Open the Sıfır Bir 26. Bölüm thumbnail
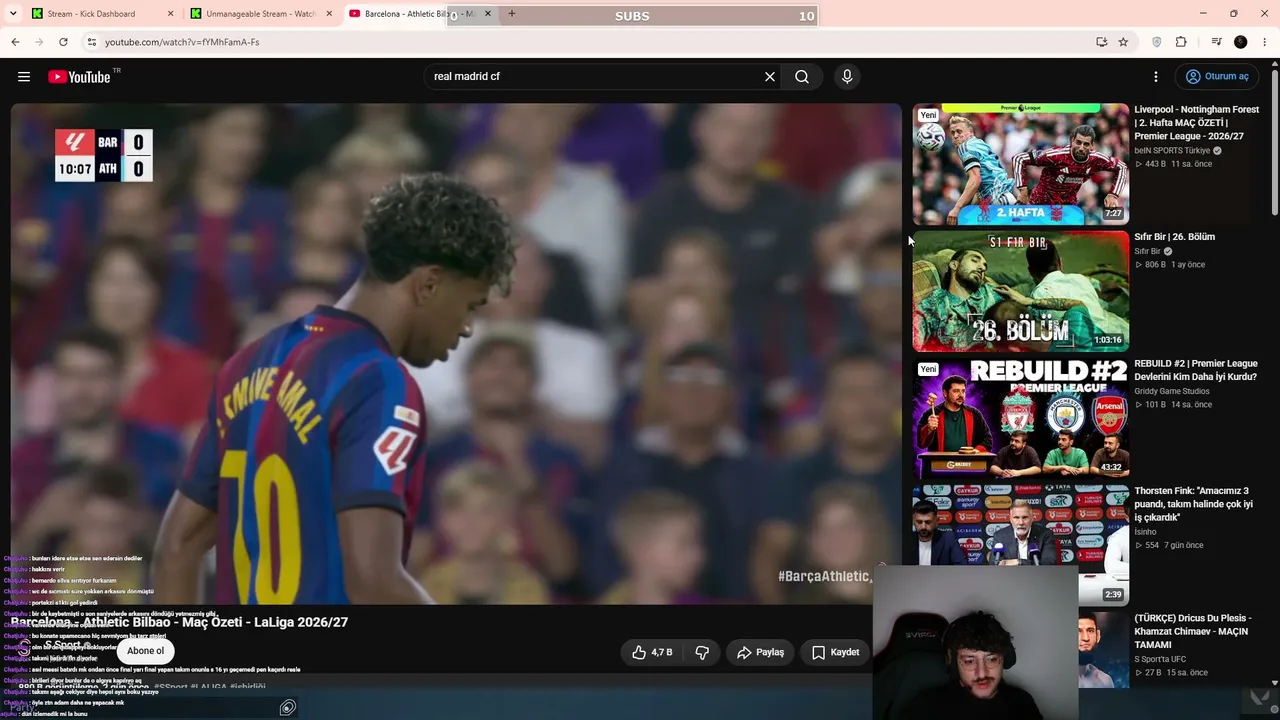Image resolution: width=1280 pixels, height=720 pixels. click(x=1020, y=291)
